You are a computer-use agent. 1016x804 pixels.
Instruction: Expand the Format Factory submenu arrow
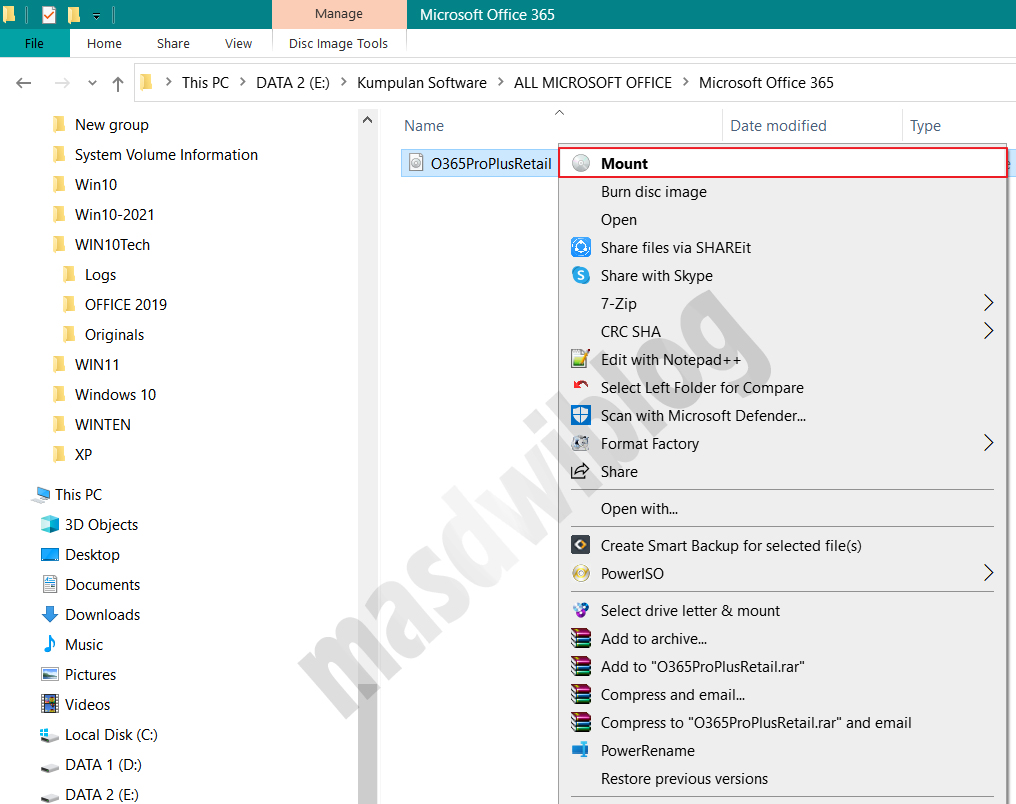click(x=988, y=442)
